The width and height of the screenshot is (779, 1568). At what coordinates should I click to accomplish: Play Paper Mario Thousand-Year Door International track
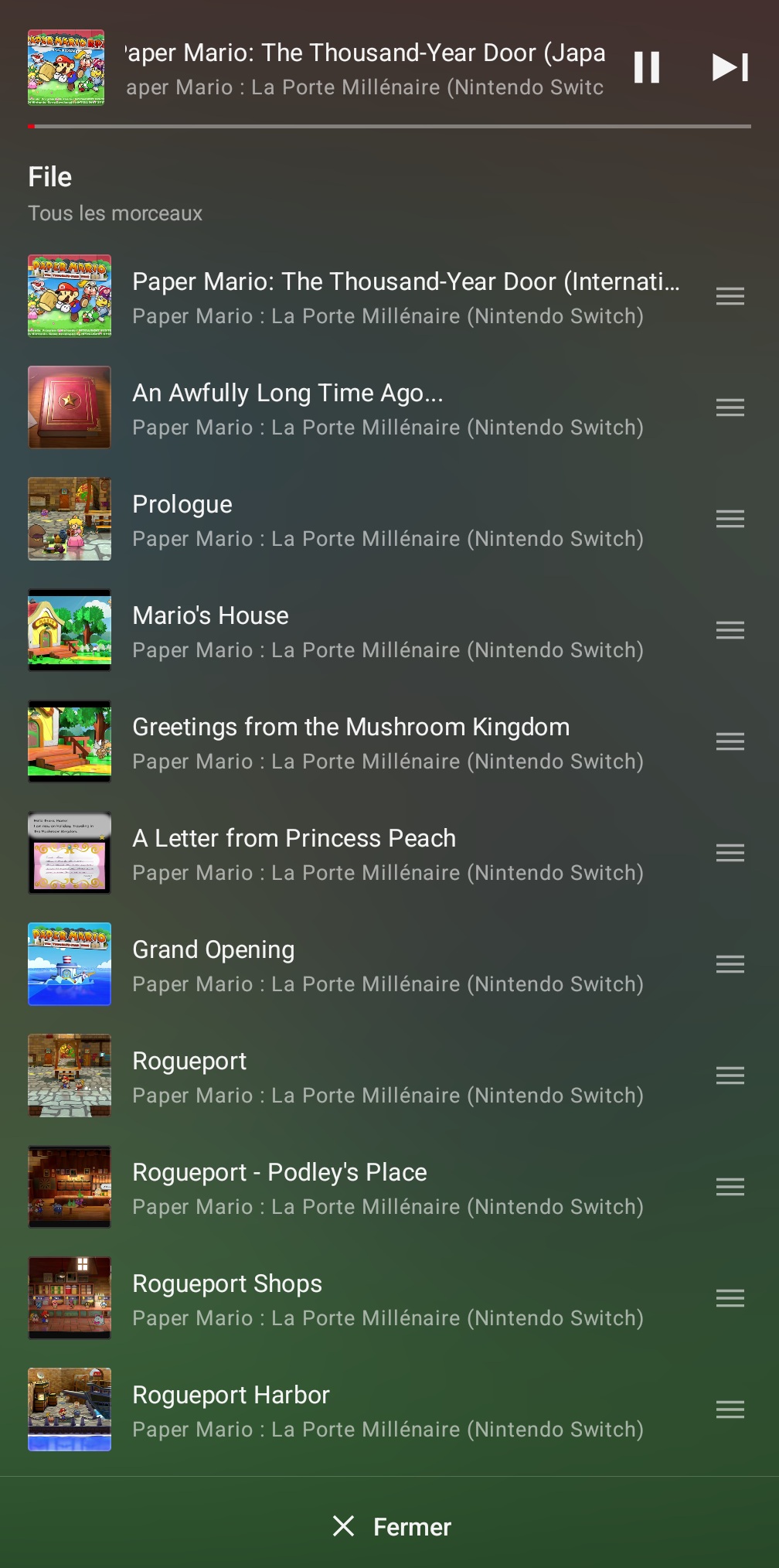(405, 282)
